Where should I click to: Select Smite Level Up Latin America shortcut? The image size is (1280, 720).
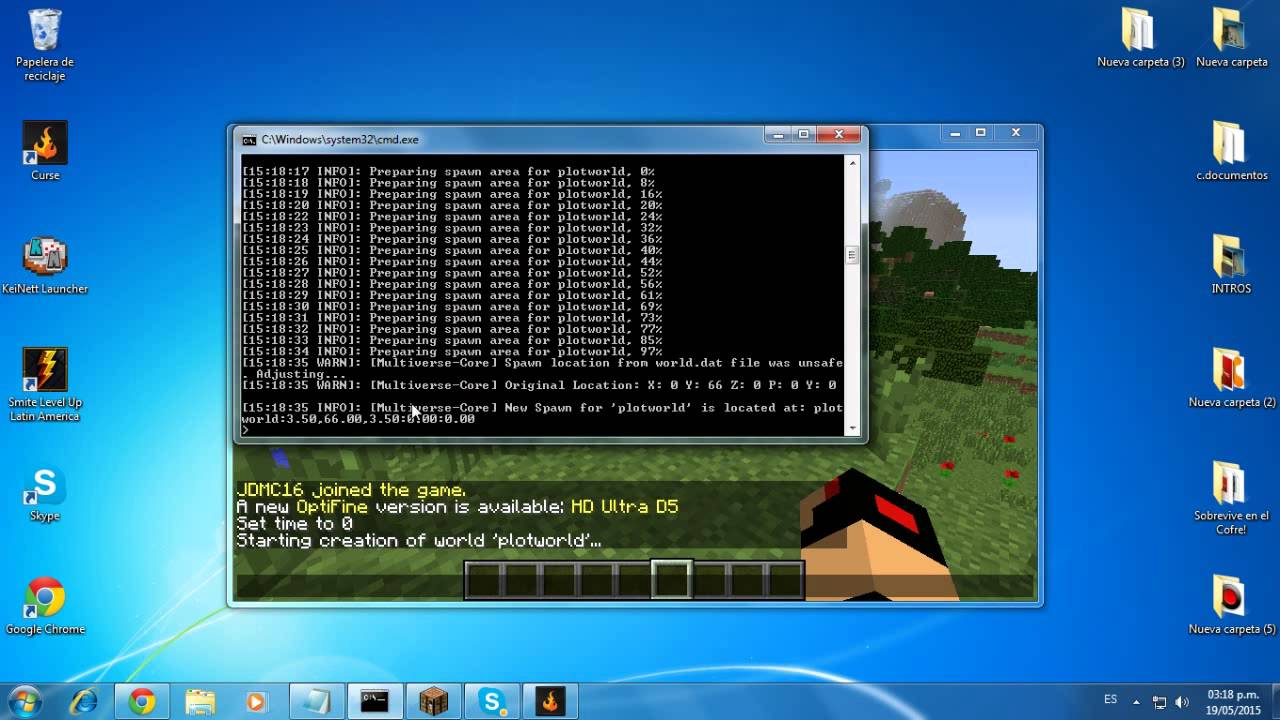click(x=45, y=385)
